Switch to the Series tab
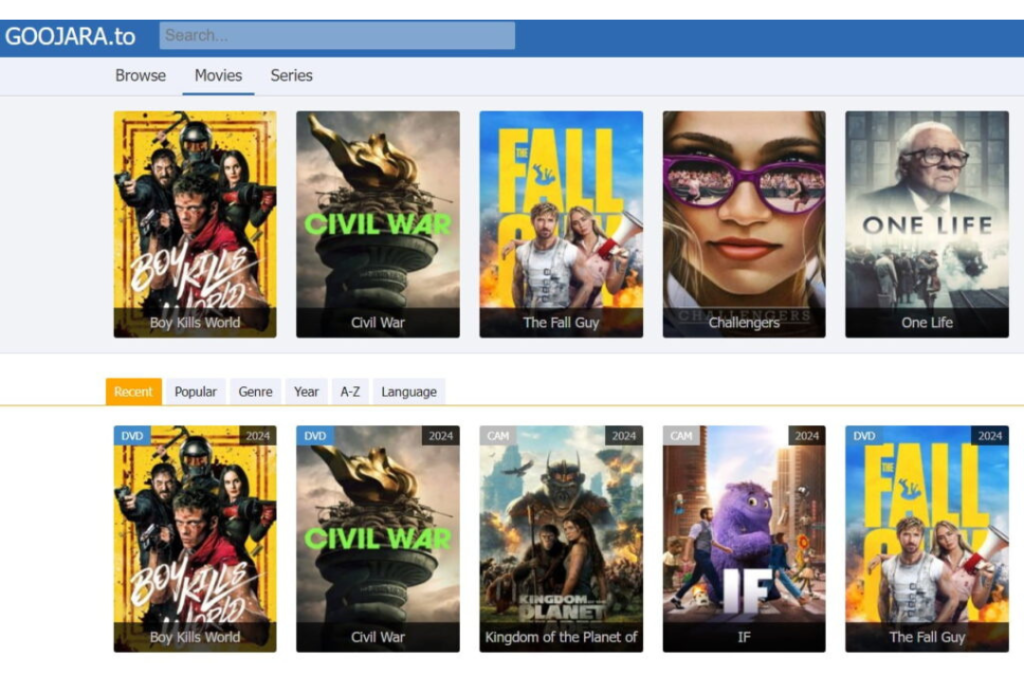 291,76
